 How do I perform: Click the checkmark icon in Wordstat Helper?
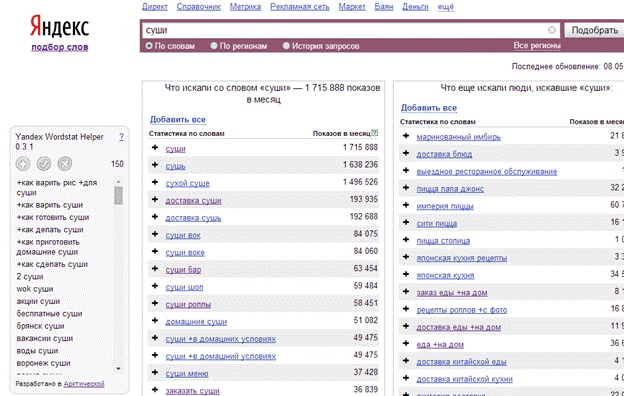[x=44, y=164]
